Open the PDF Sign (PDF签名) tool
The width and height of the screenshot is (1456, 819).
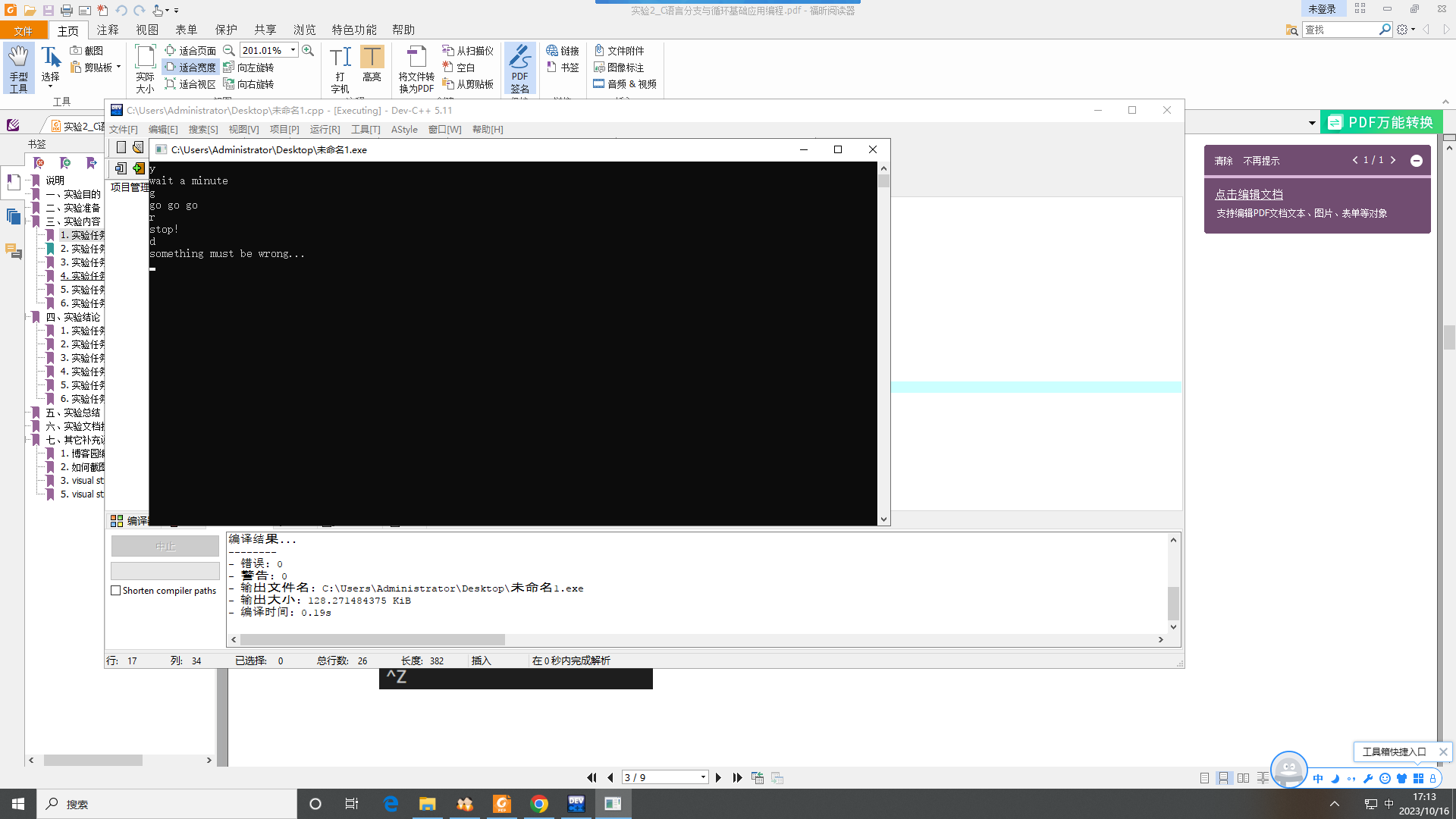click(x=519, y=67)
